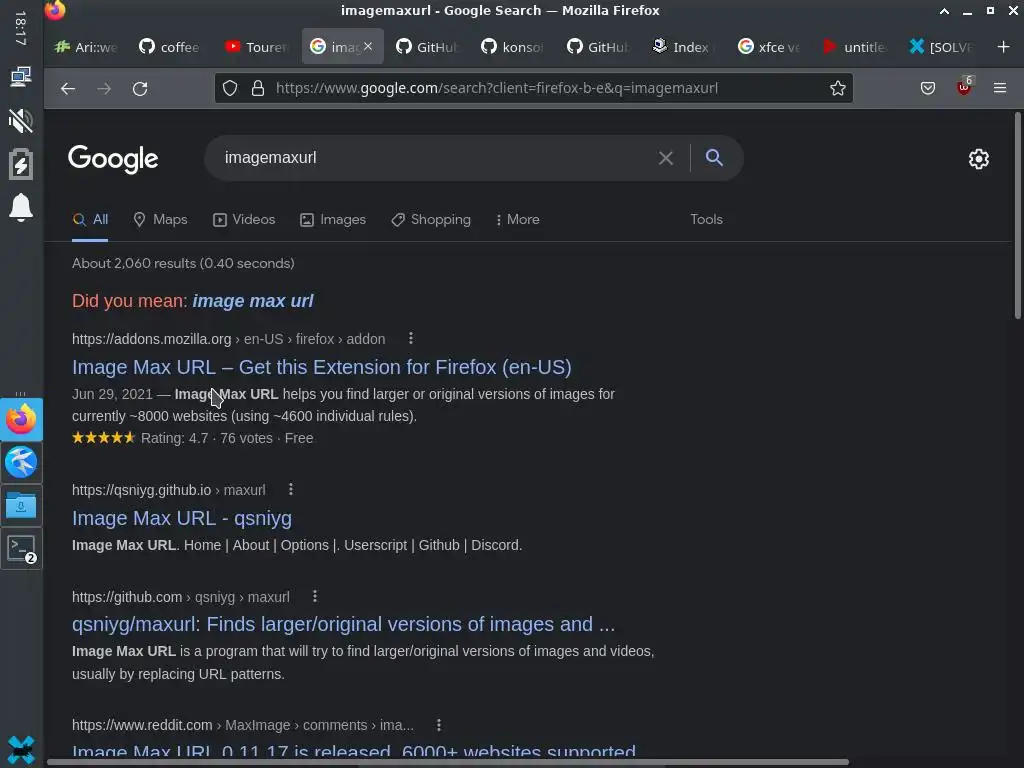
Task: Switch to the [SOLVE tab
Action: click(940, 47)
